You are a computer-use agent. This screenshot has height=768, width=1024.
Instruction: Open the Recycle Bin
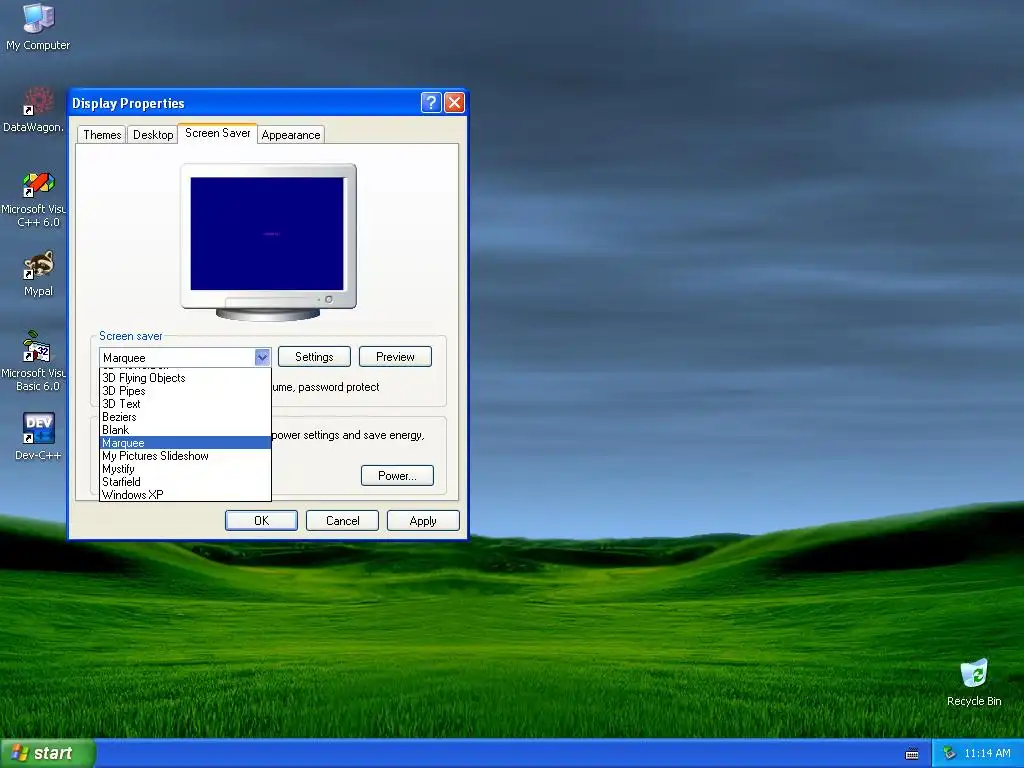tap(974, 683)
